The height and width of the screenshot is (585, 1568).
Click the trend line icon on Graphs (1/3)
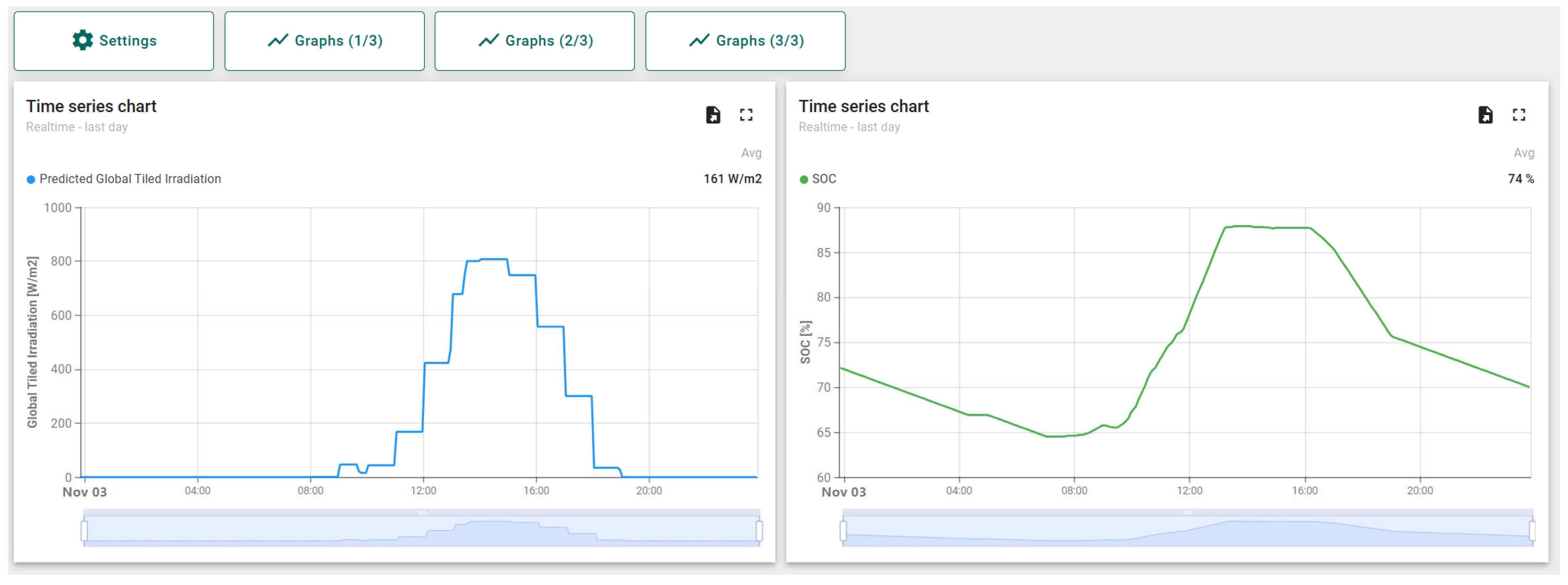click(x=277, y=40)
